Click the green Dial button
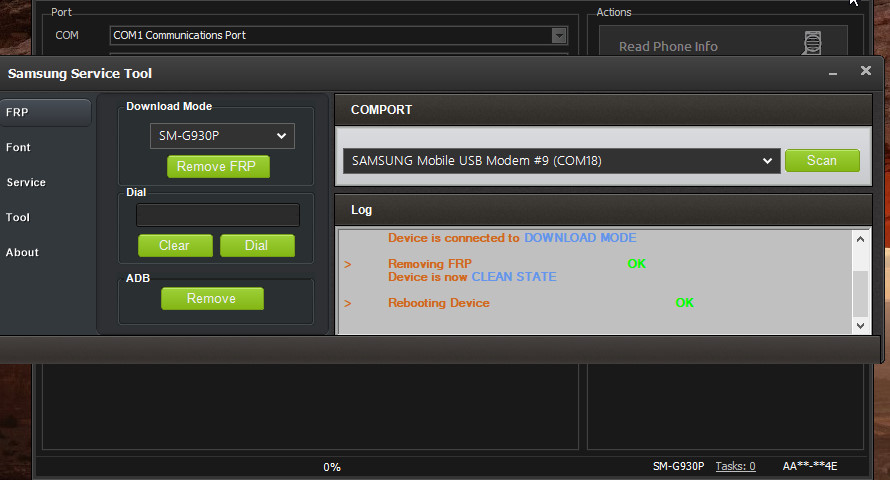The height and width of the screenshot is (480, 890). (257, 246)
